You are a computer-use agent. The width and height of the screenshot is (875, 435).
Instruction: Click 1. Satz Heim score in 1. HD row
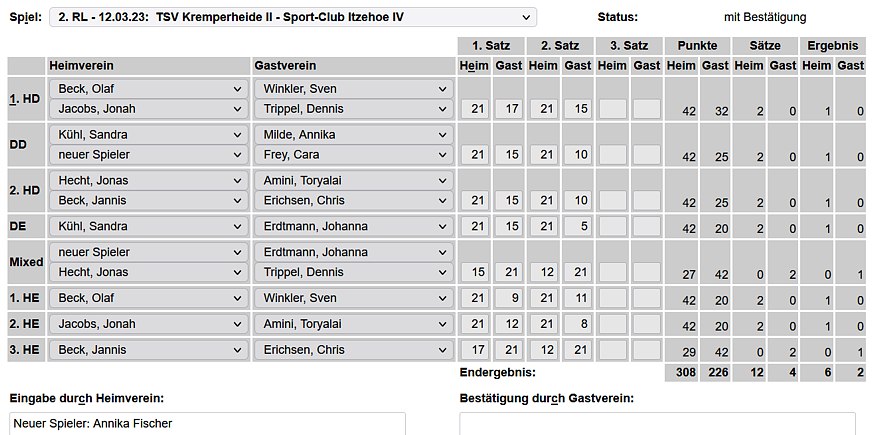coord(476,109)
